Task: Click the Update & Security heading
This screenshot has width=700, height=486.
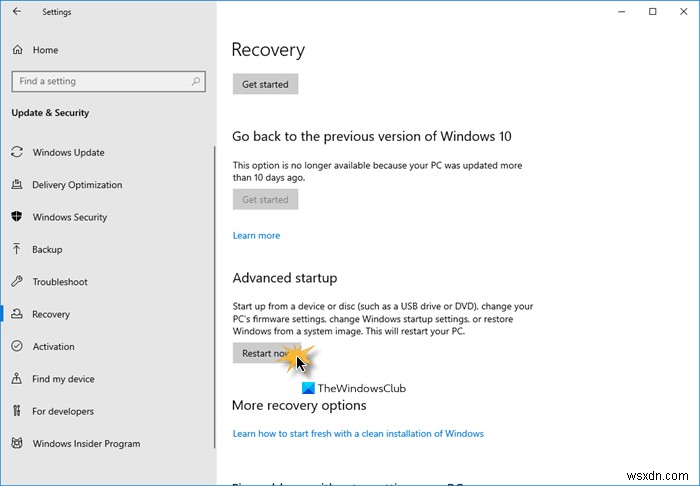Action: pyautogui.click(x=50, y=112)
